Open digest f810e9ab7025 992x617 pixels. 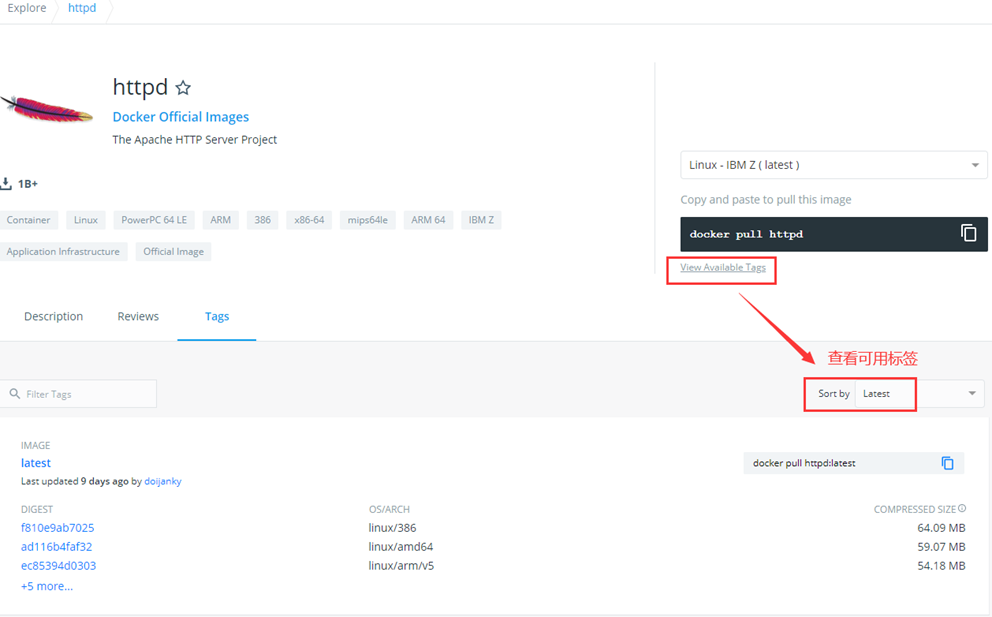pyautogui.click(x=58, y=528)
